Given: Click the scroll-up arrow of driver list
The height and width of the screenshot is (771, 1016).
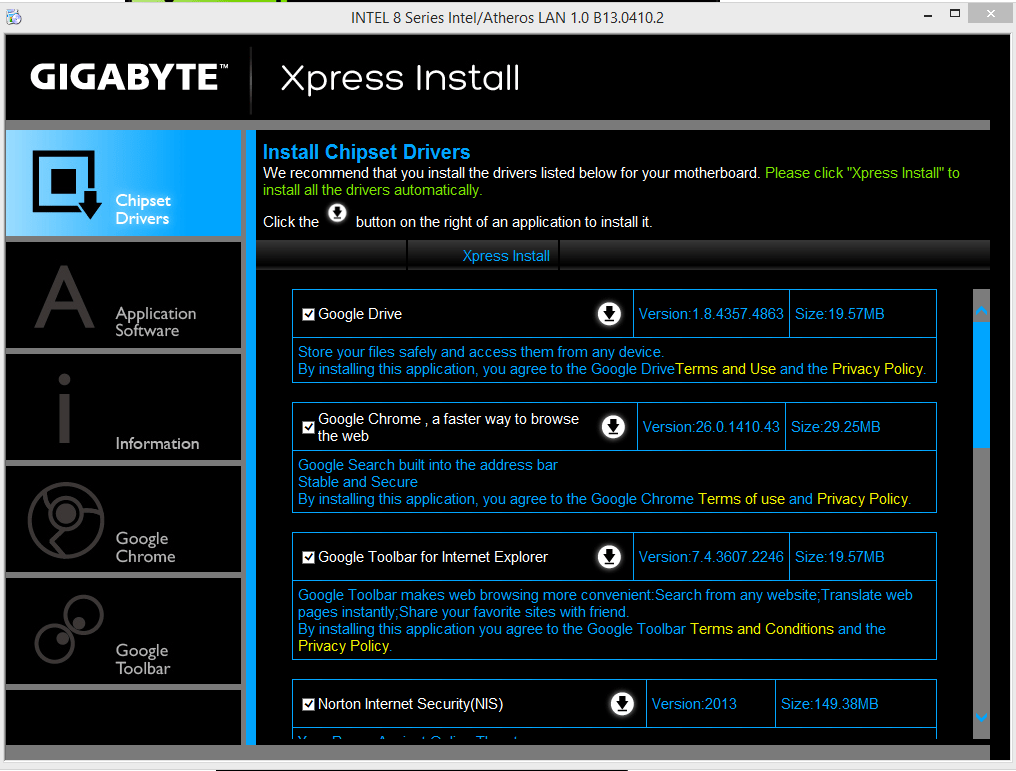Looking at the screenshot, I should pos(981,312).
